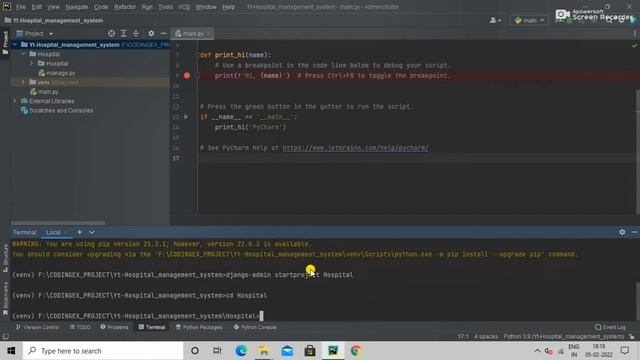Click the PyCharm taskbar icon

[333, 351]
